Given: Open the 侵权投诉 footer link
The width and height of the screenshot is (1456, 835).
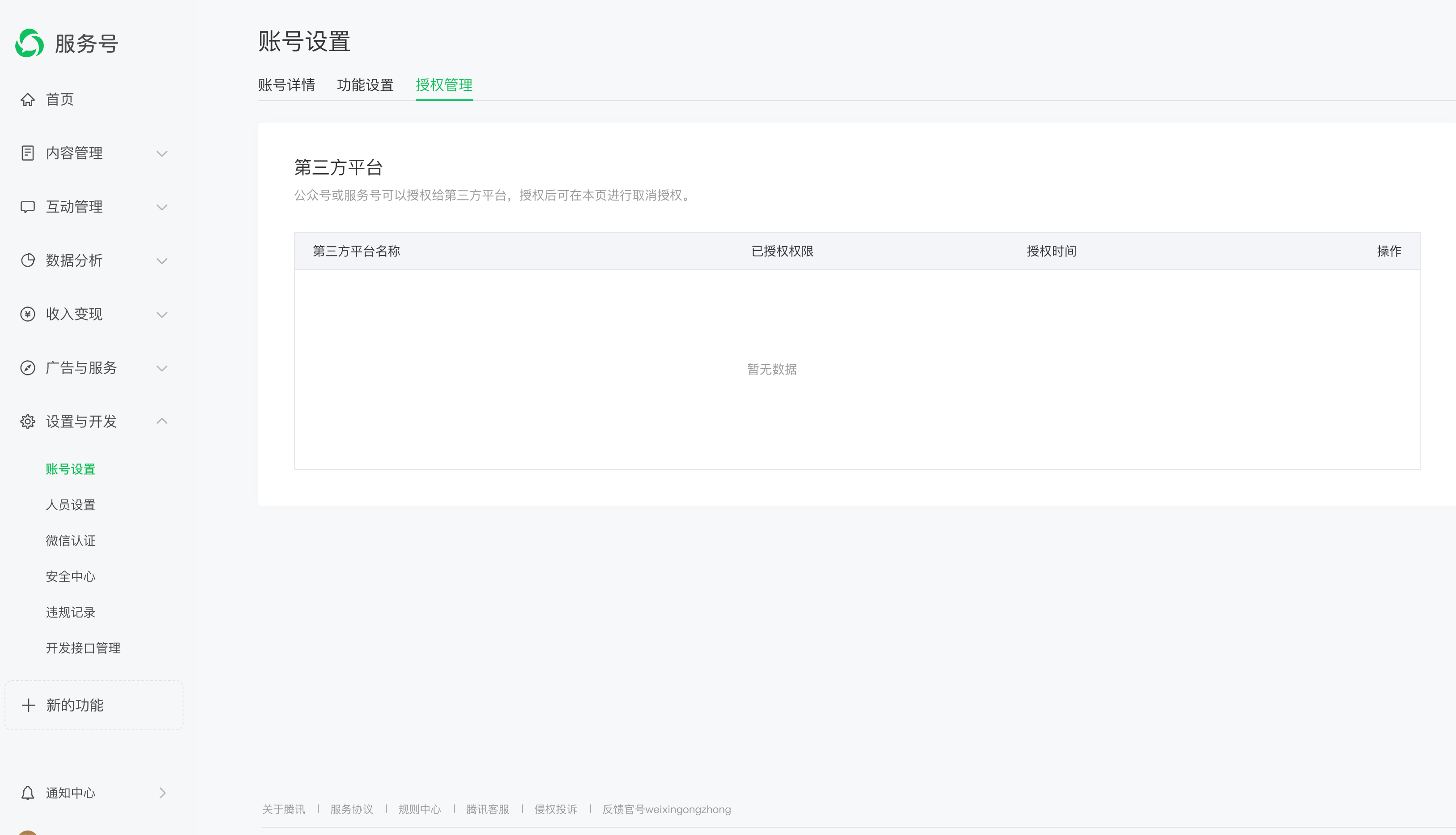Looking at the screenshot, I should coord(555,809).
